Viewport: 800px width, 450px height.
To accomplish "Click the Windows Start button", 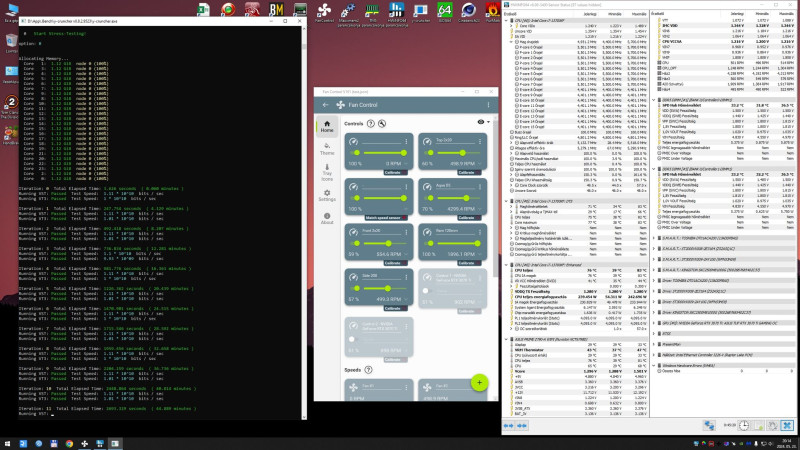I will click(7, 444).
